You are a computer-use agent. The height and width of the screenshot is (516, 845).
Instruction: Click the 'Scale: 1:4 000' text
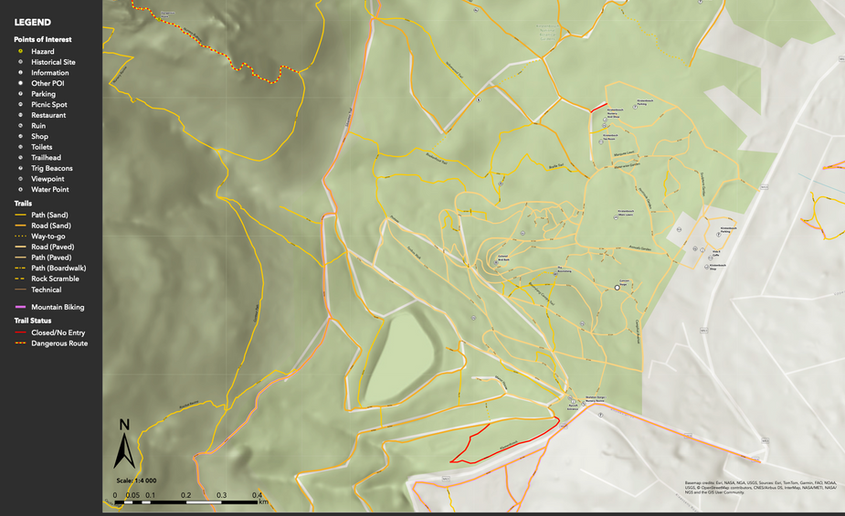[x=136, y=480]
